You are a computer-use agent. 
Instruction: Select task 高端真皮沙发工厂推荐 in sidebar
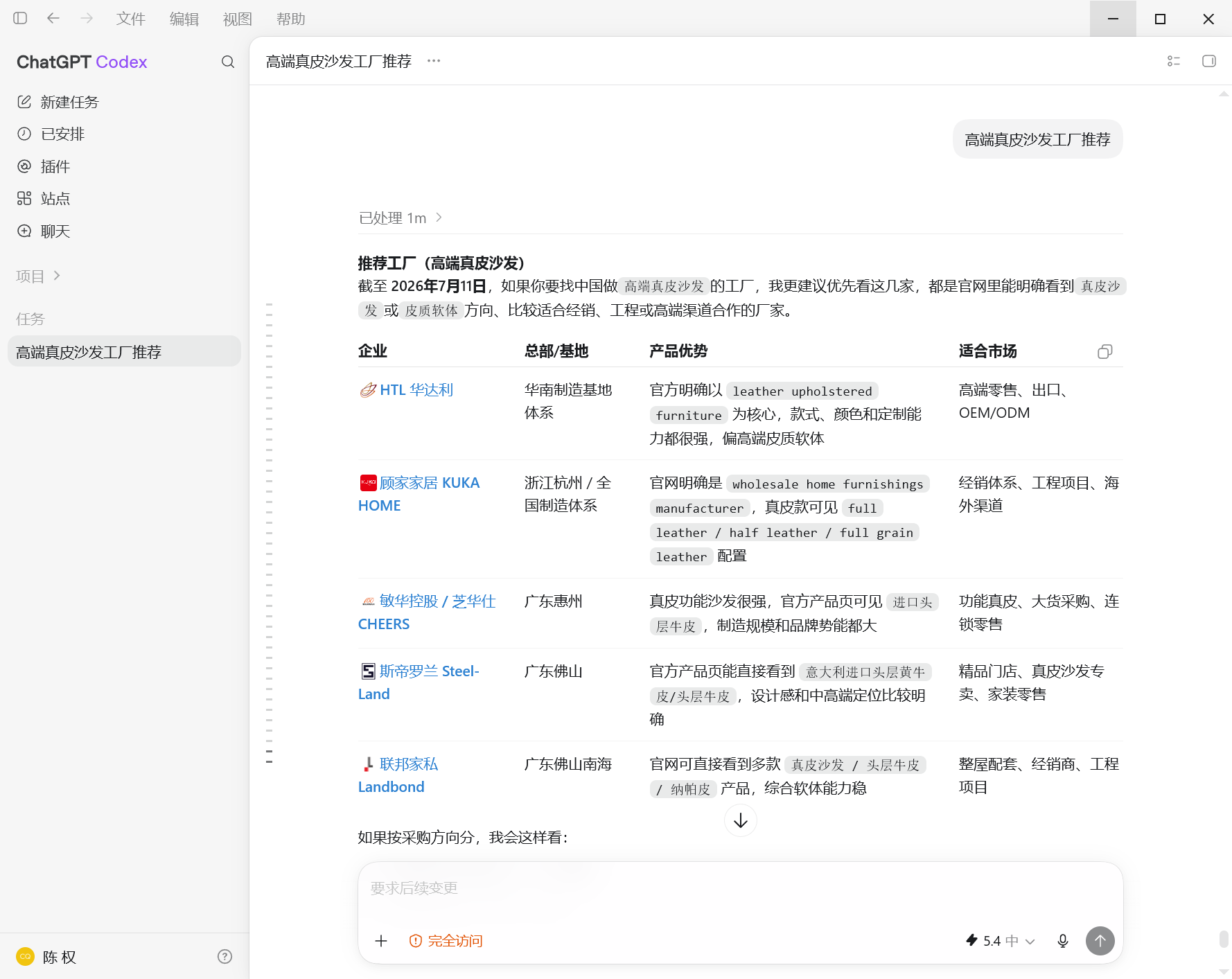pos(125,351)
